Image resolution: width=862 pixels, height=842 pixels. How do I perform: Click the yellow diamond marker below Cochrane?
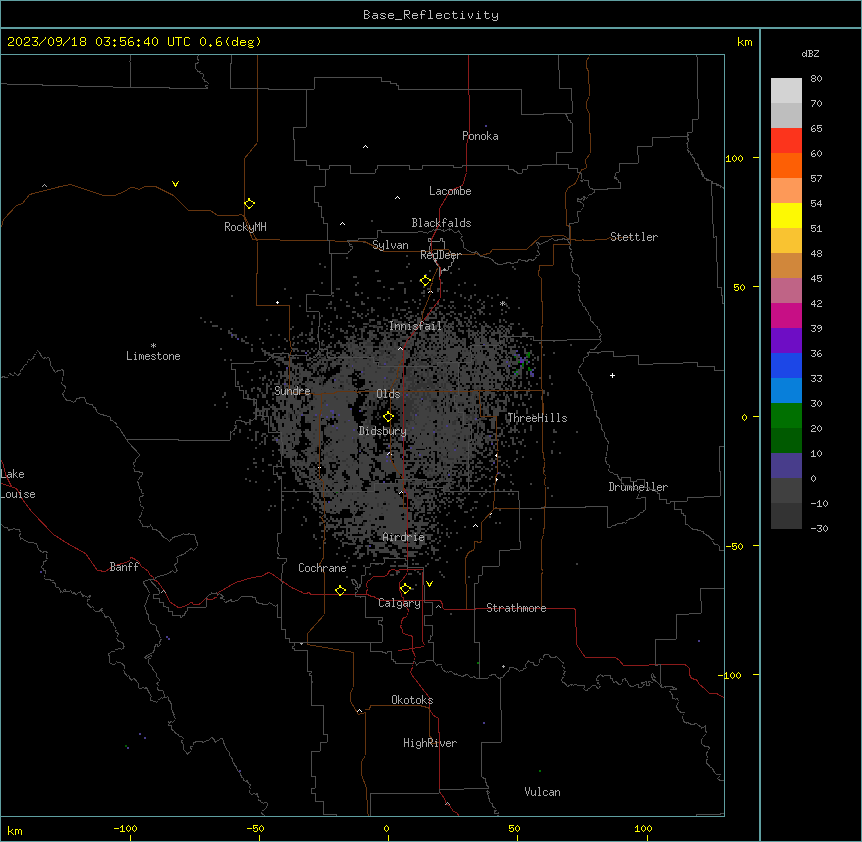click(340, 590)
